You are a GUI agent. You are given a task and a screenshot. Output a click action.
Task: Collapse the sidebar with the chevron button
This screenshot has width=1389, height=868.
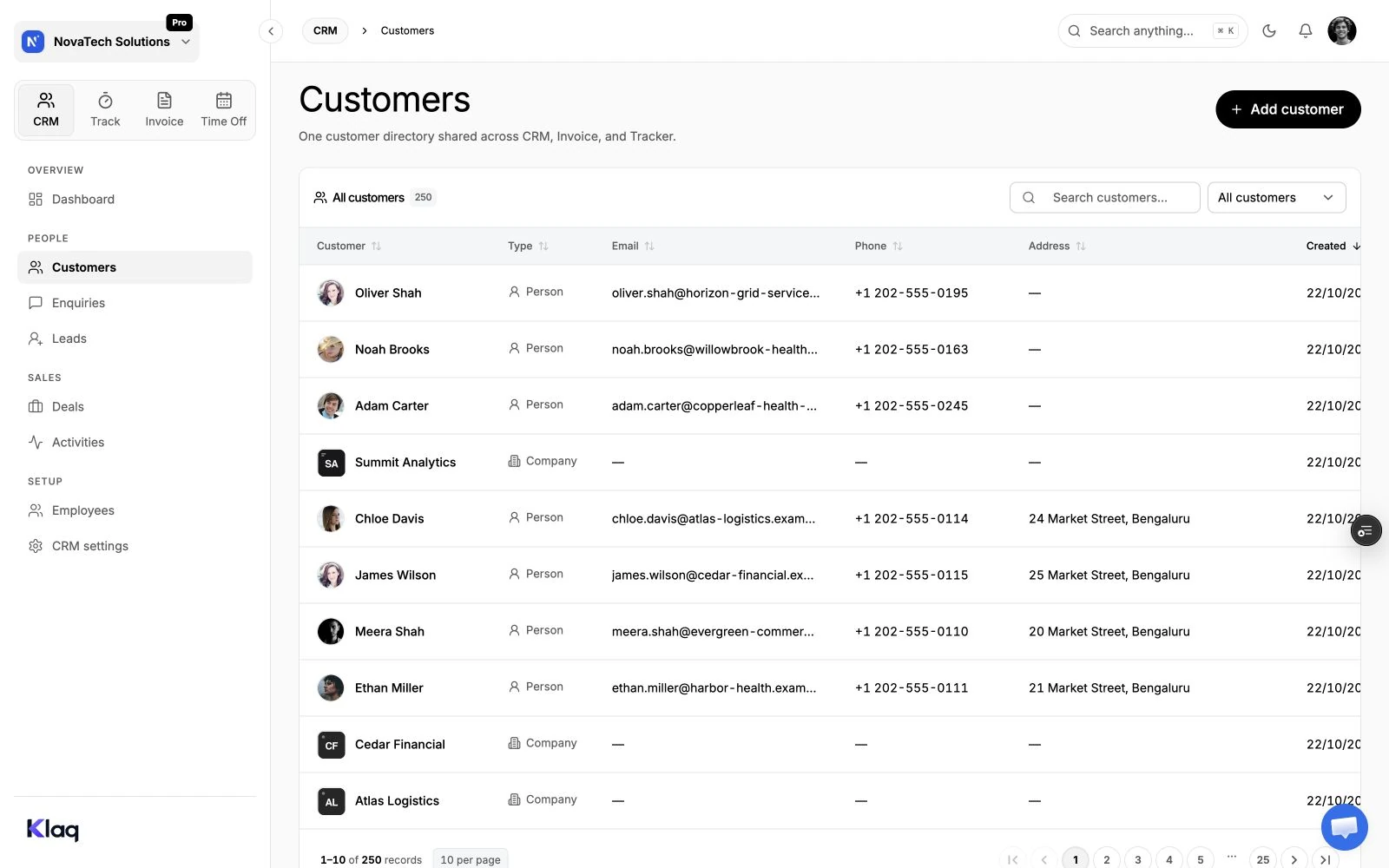[x=271, y=31]
